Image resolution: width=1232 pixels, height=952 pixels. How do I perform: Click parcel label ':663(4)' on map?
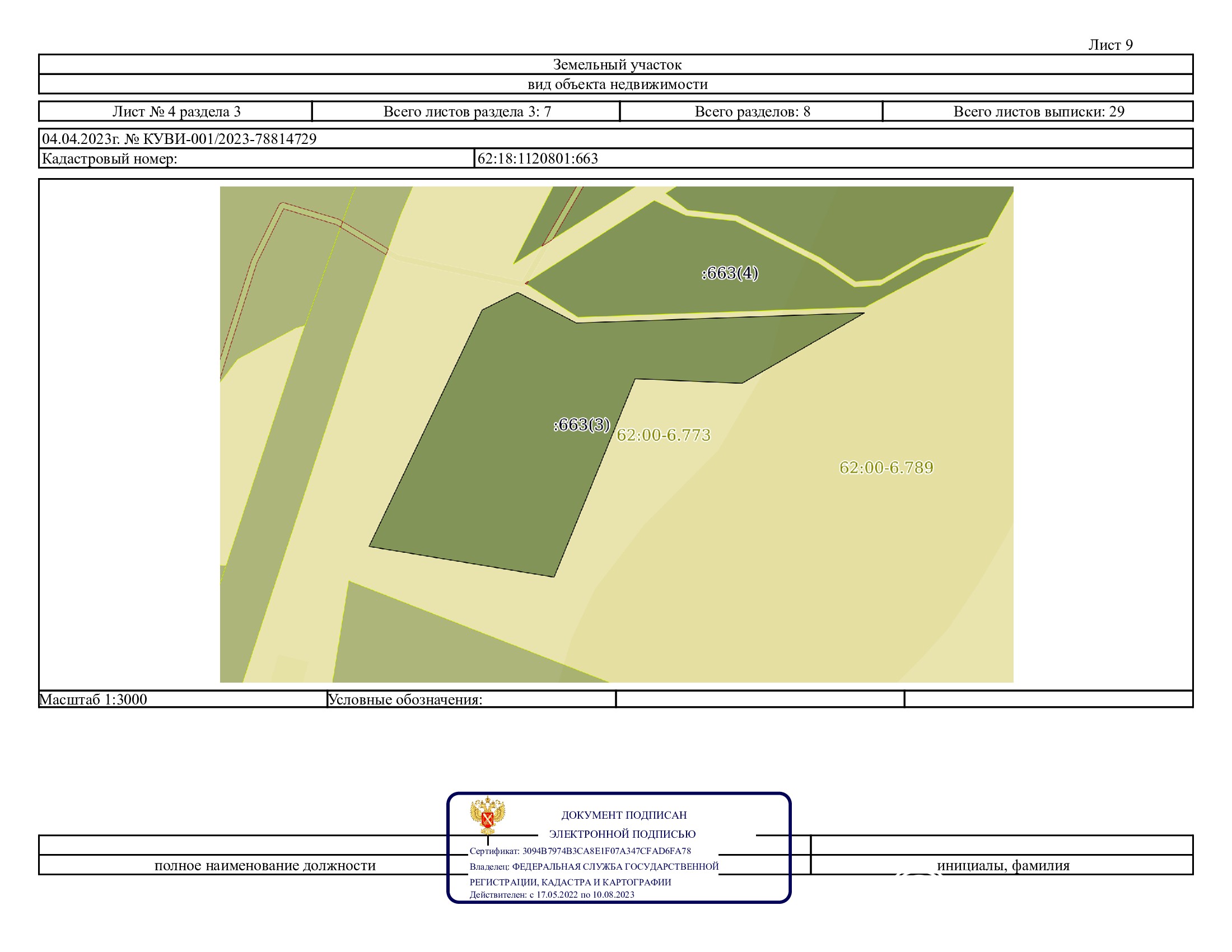[730, 273]
